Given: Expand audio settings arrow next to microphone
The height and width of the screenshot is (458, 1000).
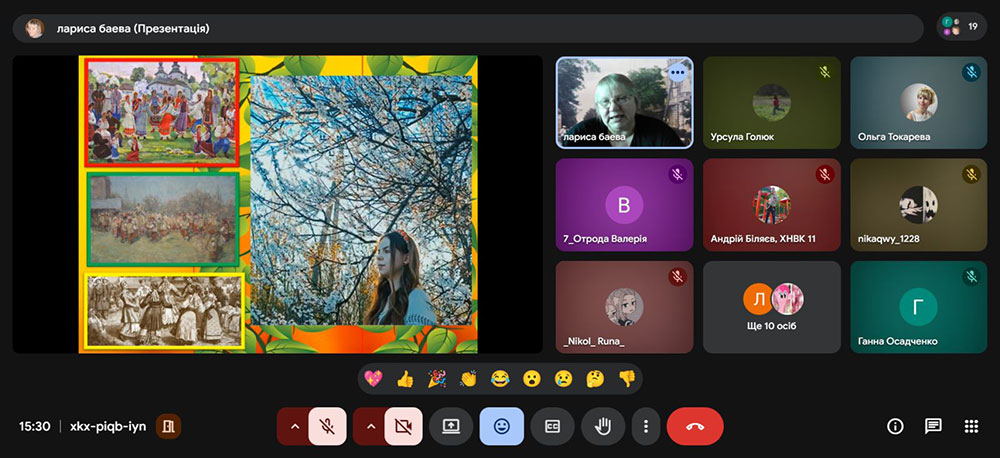Looking at the screenshot, I should (293, 426).
